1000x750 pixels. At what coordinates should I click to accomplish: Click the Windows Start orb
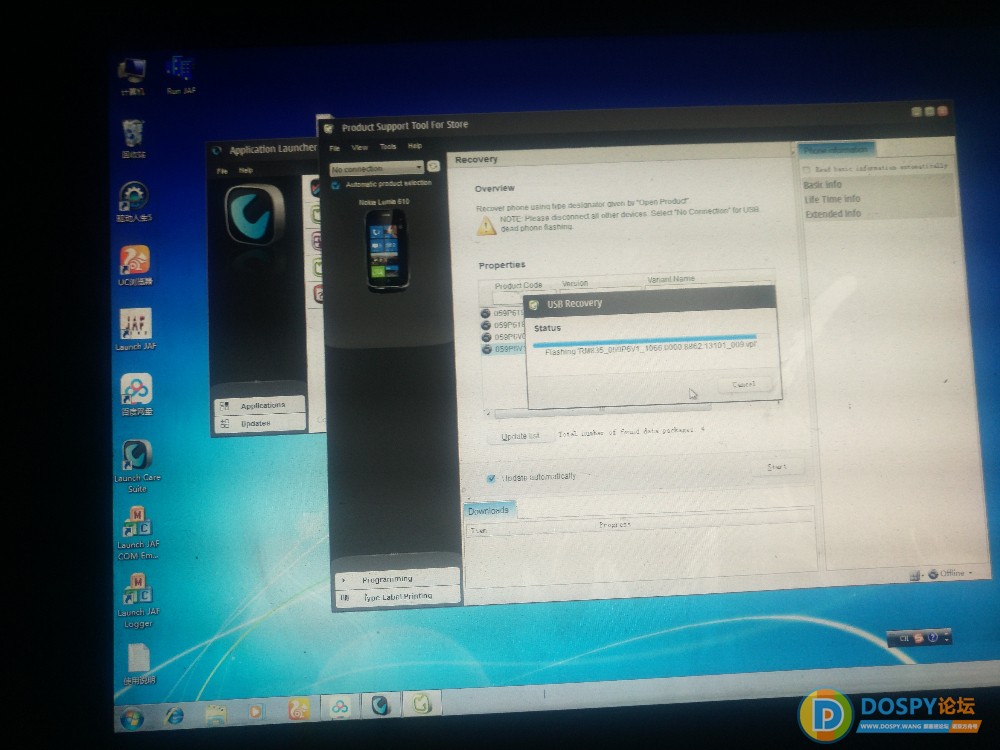[x=132, y=719]
